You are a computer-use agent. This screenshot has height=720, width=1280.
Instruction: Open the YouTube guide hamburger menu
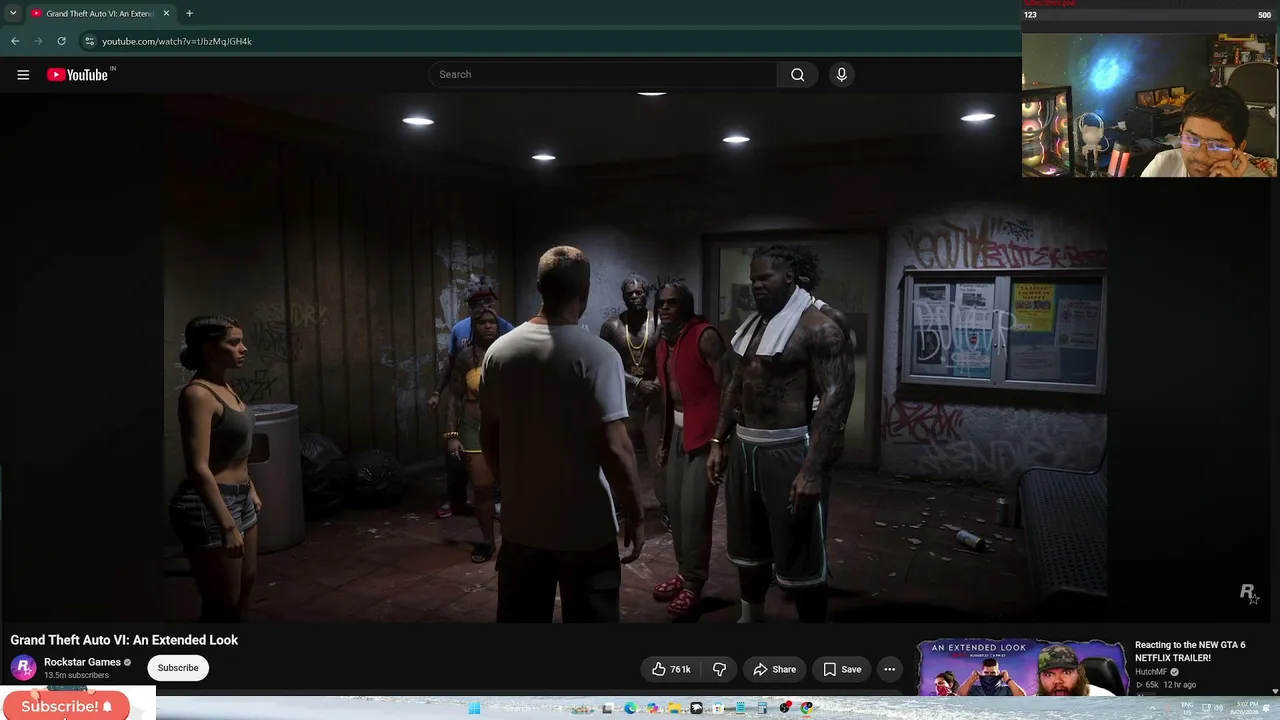(23, 75)
